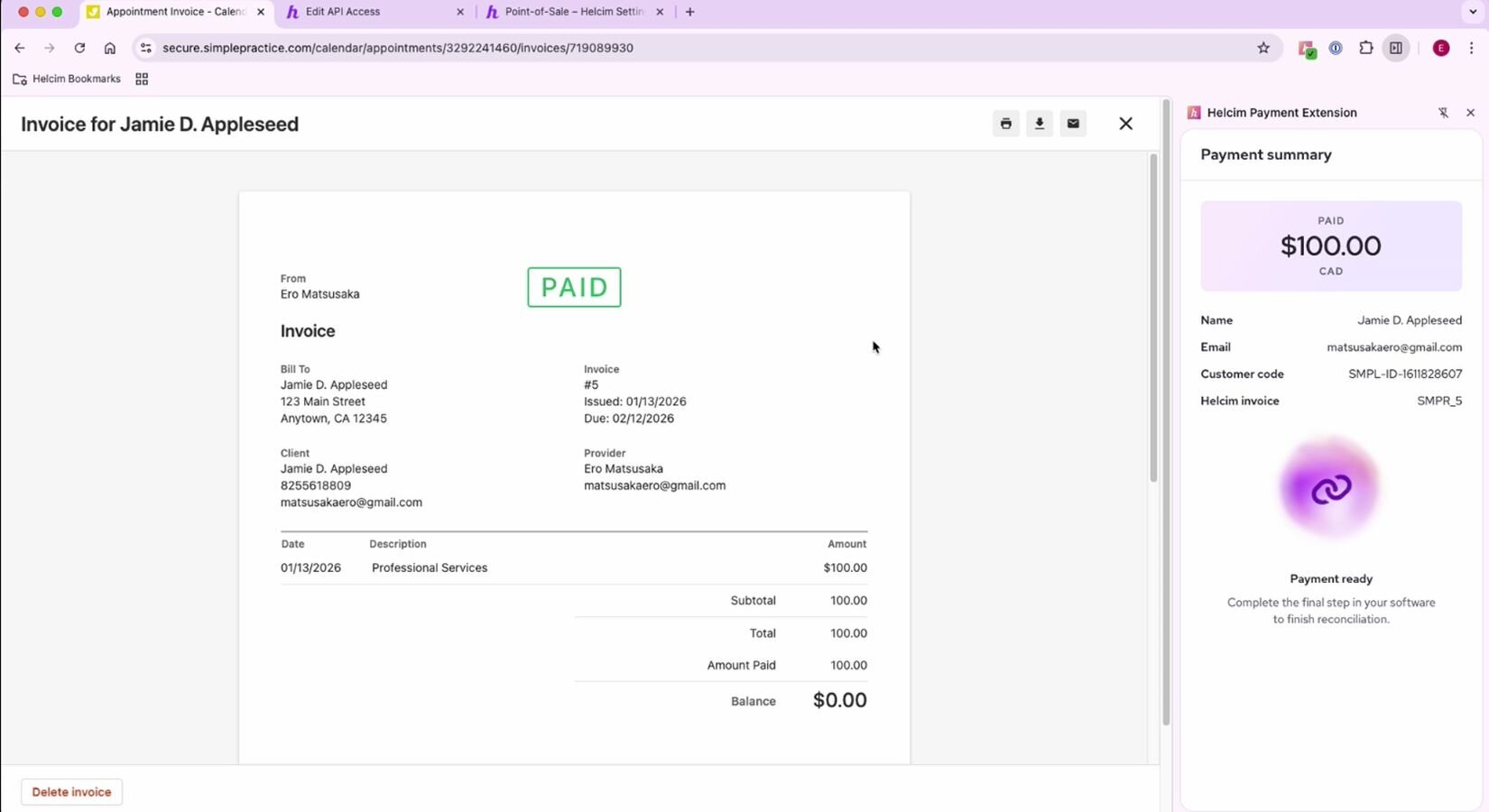Bookmark this page with star icon
The height and width of the screenshot is (812, 1489).
click(x=1263, y=48)
